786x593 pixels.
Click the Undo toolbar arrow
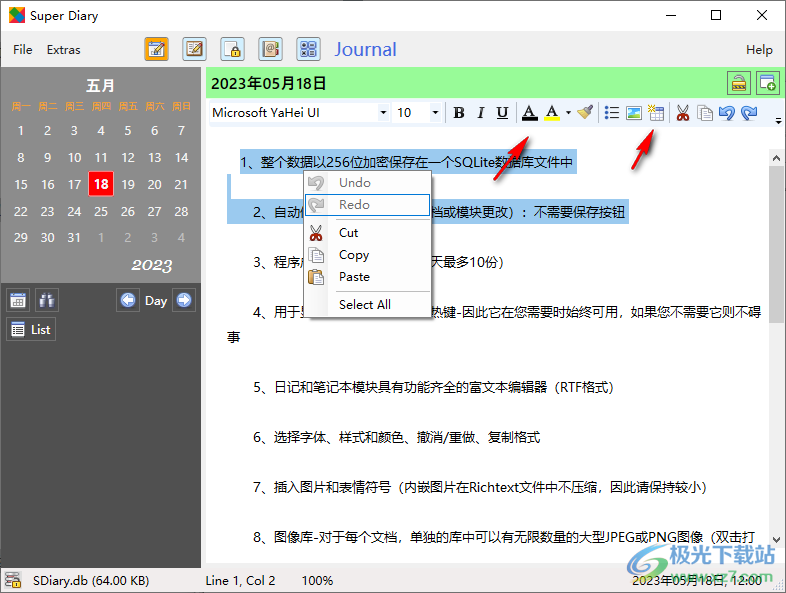coord(727,113)
